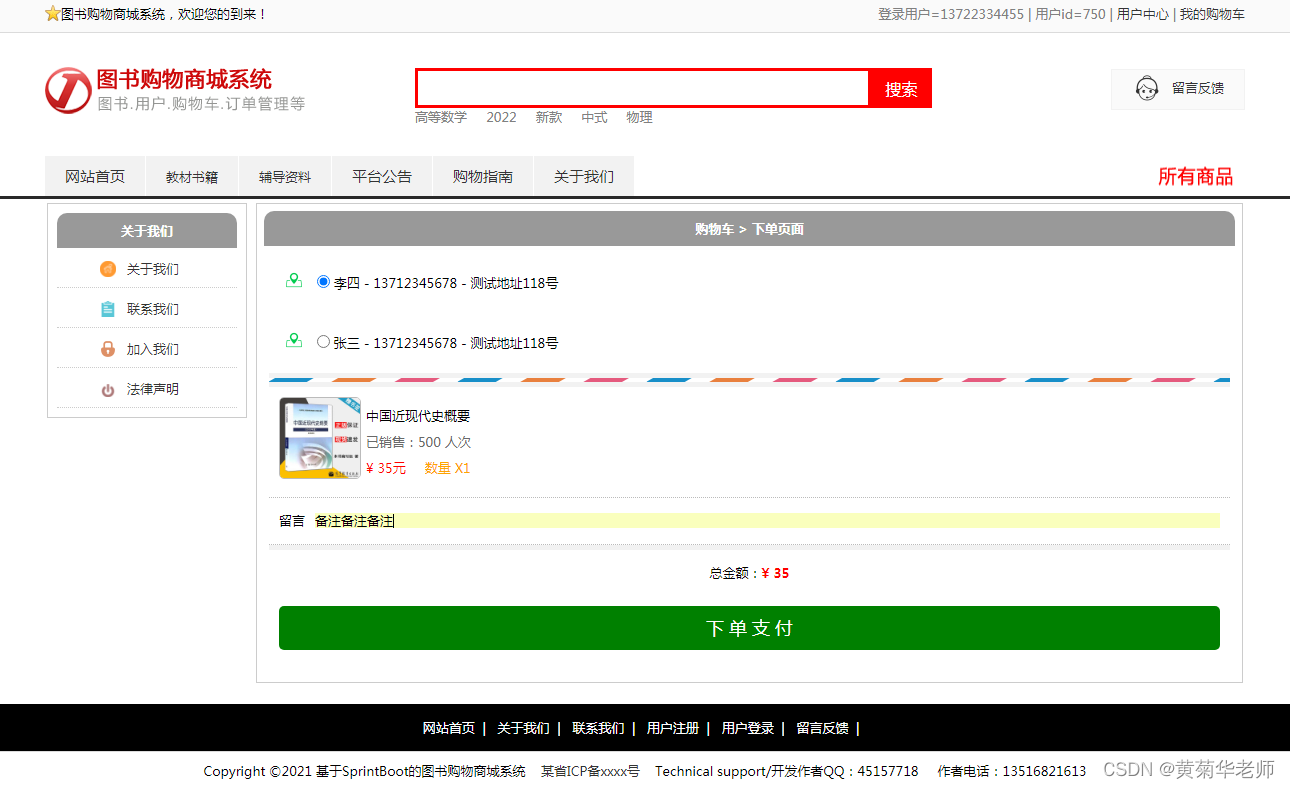Click the 新款 search suggestion

(549, 117)
